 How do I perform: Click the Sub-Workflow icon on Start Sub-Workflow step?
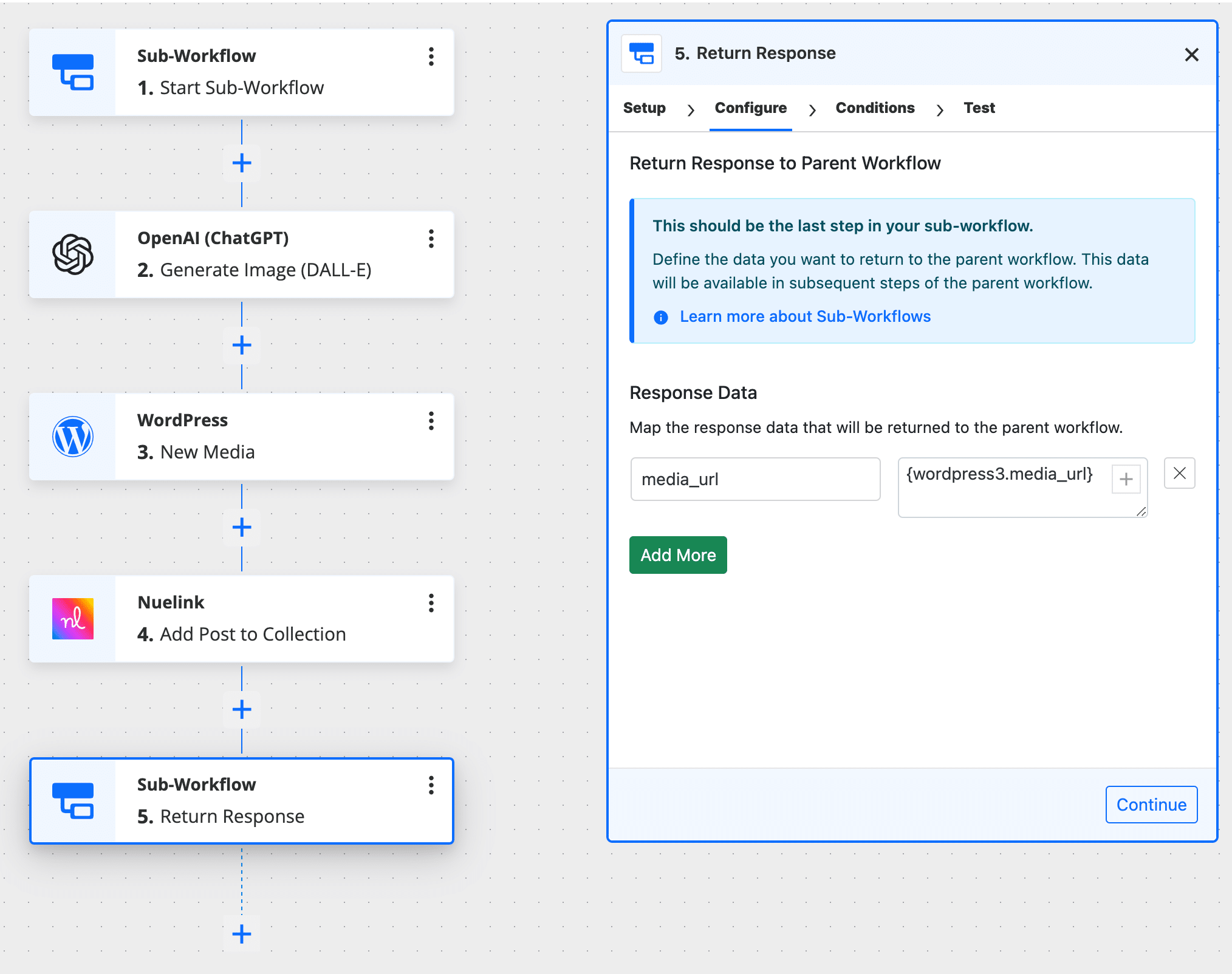pyautogui.click(x=74, y=72)
